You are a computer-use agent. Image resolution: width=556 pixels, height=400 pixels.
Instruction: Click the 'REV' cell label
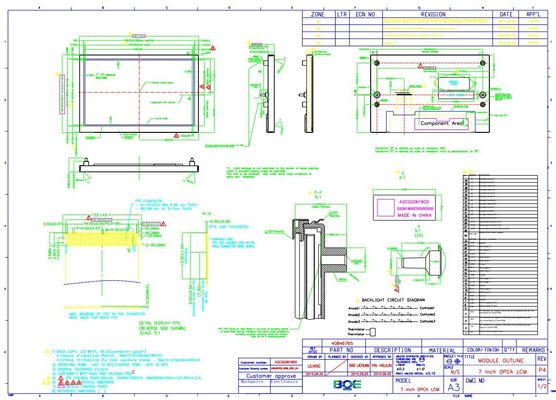click(542, 359)
